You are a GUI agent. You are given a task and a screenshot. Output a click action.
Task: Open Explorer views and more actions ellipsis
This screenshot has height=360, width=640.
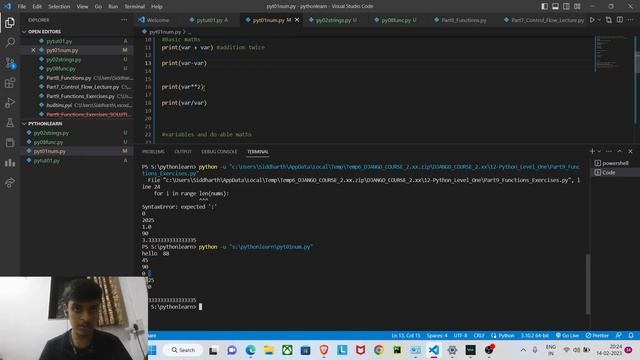124,20
